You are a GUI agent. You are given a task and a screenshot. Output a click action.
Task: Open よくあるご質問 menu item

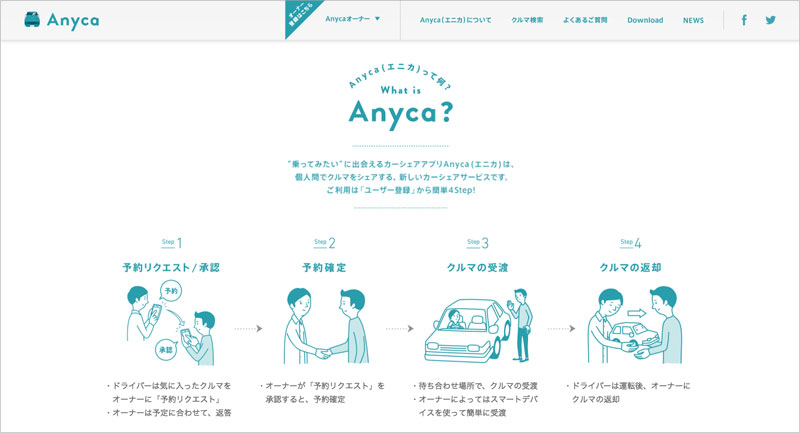click(x=585, y=20)
